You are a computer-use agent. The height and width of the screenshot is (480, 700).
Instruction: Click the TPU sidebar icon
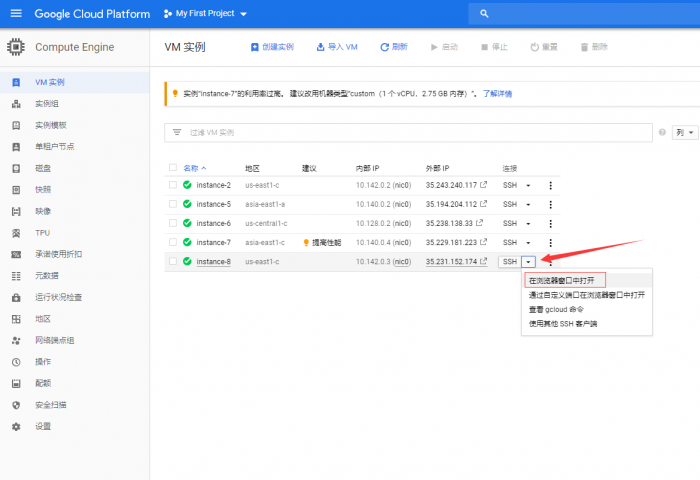(16, 232)
